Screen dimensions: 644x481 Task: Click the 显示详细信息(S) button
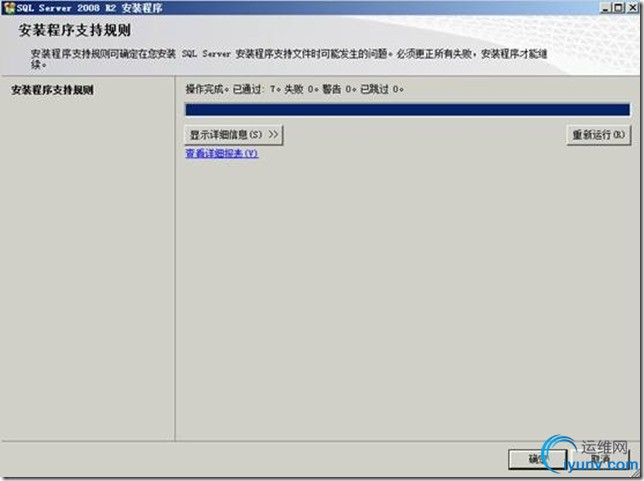coord(234,135)
